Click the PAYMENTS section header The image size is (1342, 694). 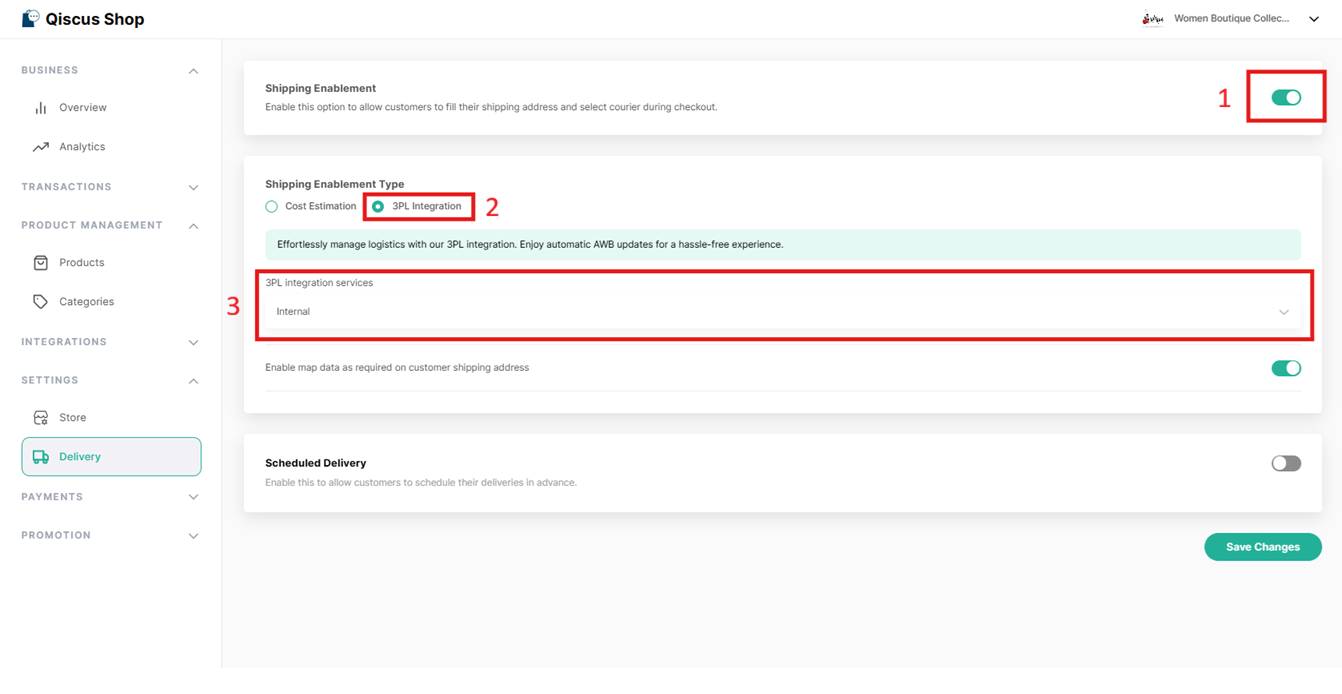(x=52, y=497)
